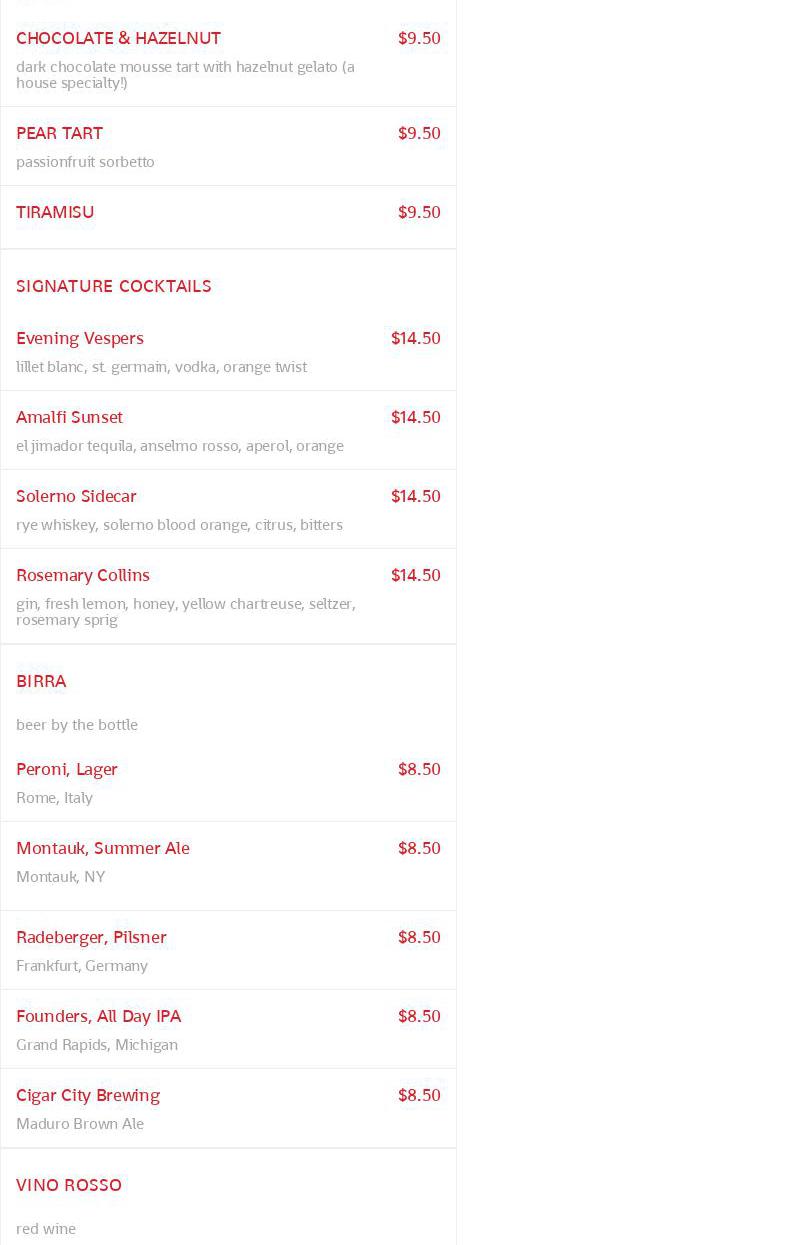Click the Birra section heading
The width and height of the screenshot is (785, 1245).
41,681
